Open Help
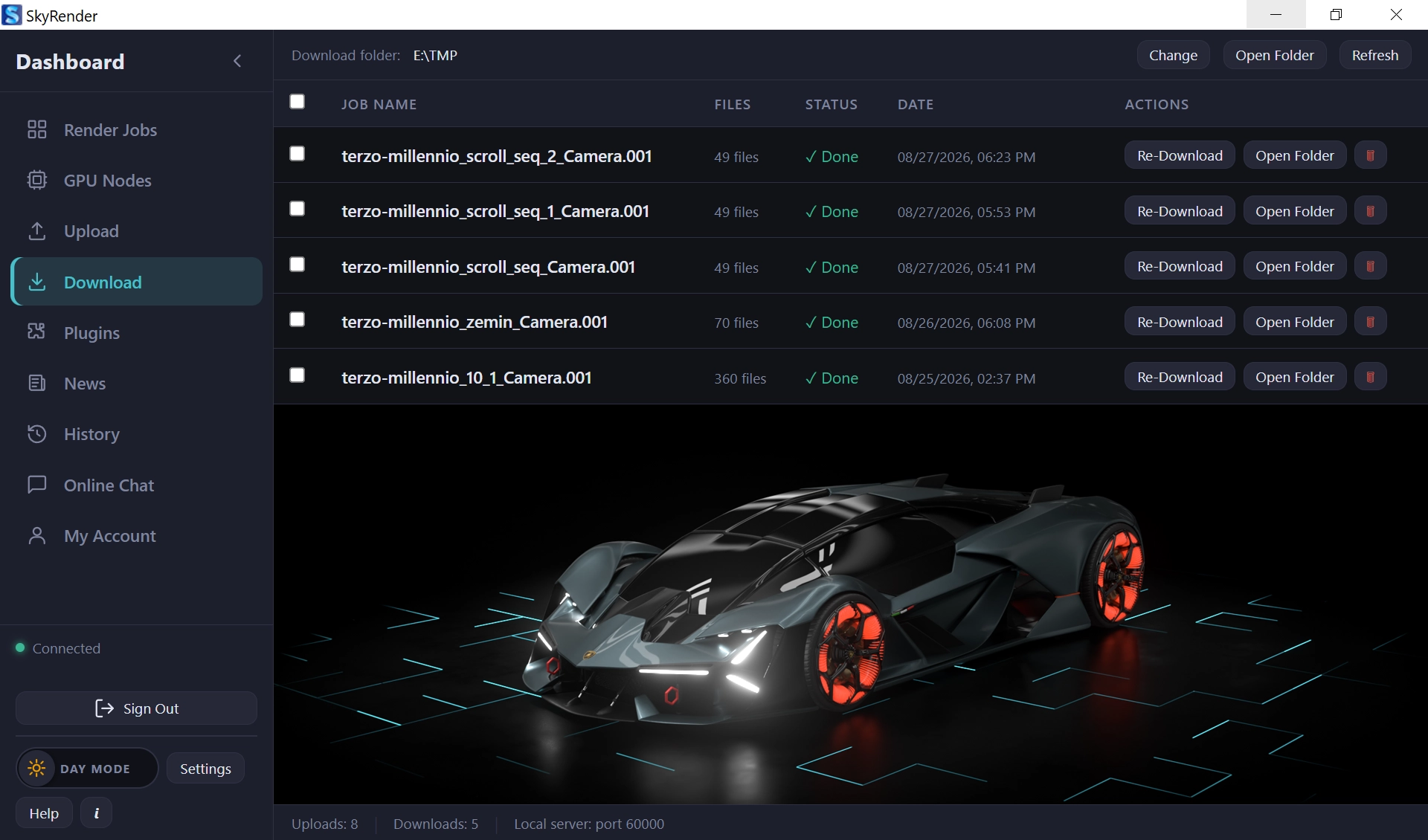Image resolution: width=1428 pixels, height=840 pixels. pos(44,813)
